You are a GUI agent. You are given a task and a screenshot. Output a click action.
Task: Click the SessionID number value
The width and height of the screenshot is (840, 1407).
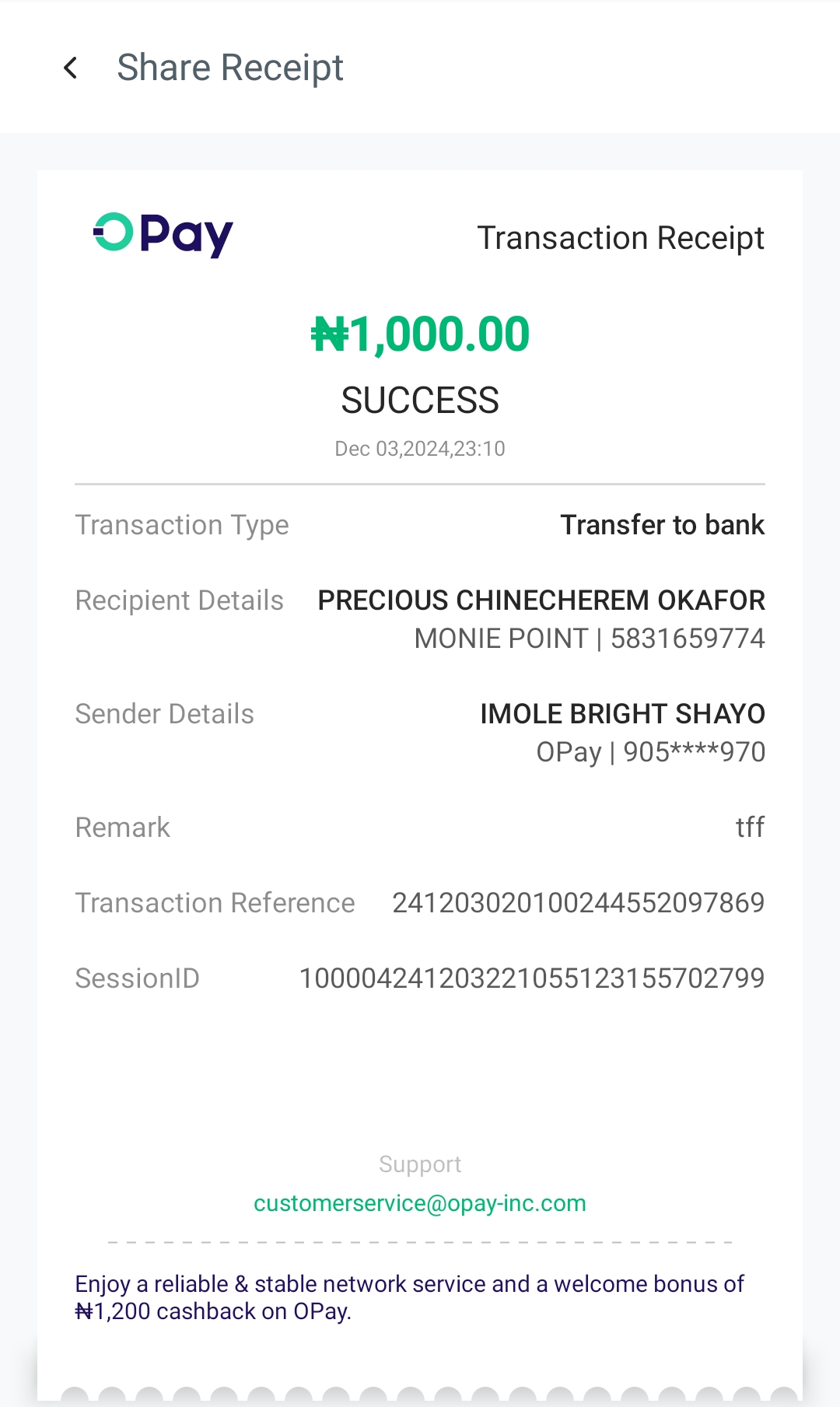pos(532,978)
